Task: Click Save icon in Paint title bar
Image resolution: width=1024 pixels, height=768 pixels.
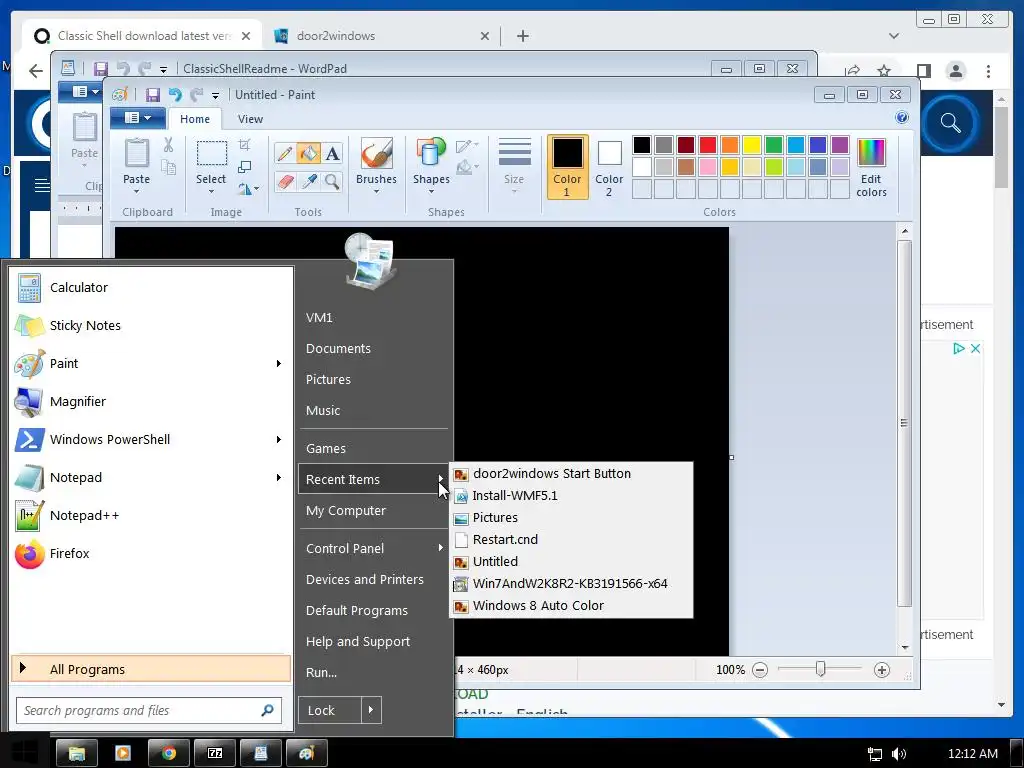Action: [x=152, y=95]
